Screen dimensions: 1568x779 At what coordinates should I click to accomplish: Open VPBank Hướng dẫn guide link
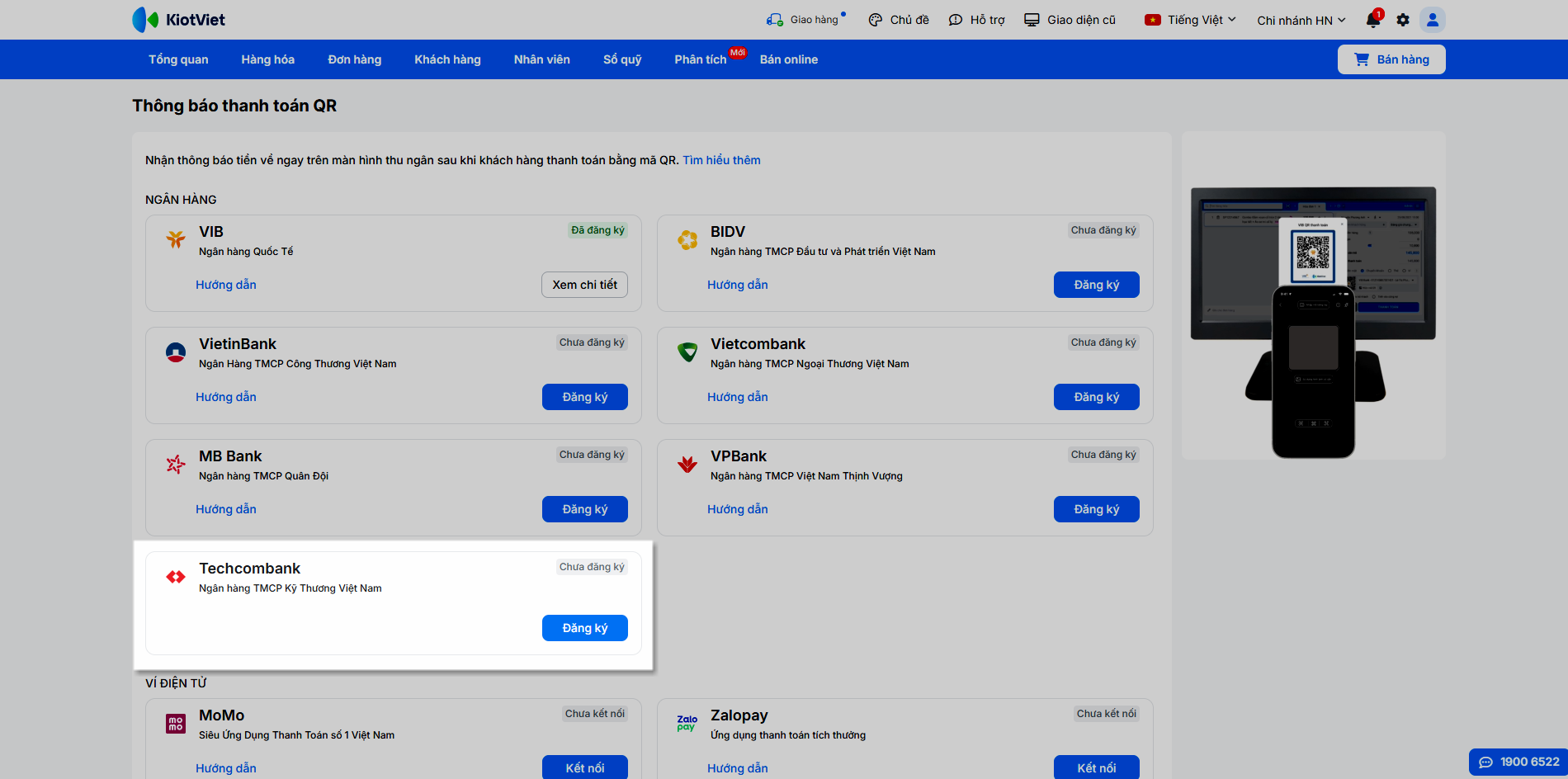[x=738, y=509]
